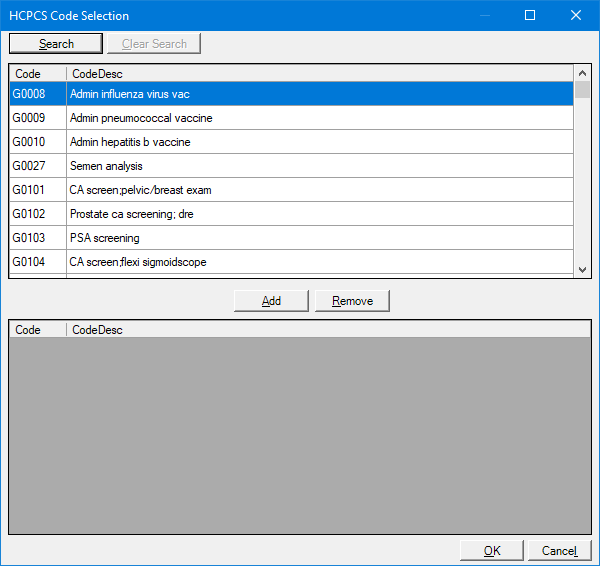Select G0008 Admin influenza virus vac row

click(291, 94)
